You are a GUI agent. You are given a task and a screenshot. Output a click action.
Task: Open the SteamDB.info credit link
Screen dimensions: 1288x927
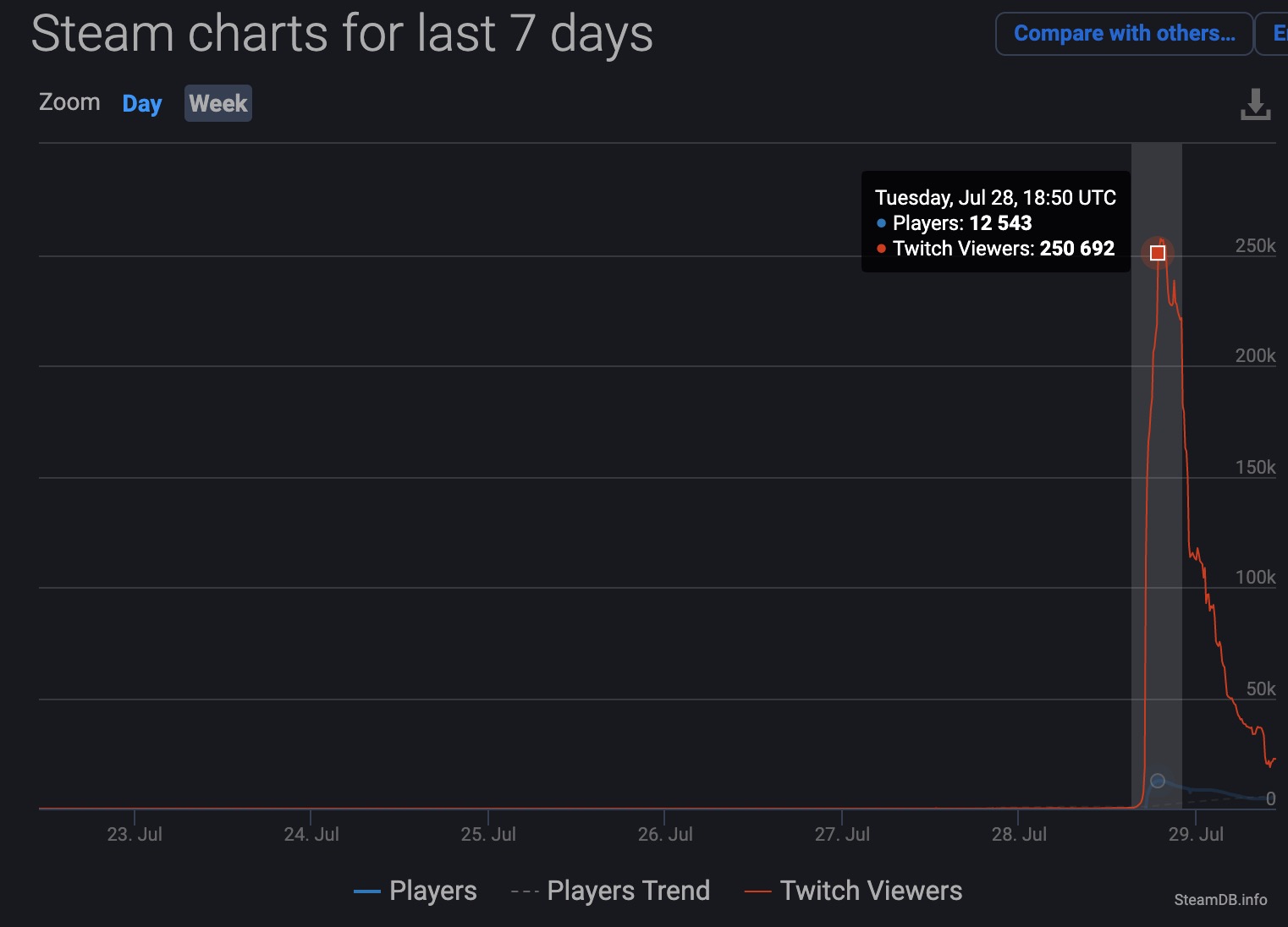click(x=1219, y=900)
